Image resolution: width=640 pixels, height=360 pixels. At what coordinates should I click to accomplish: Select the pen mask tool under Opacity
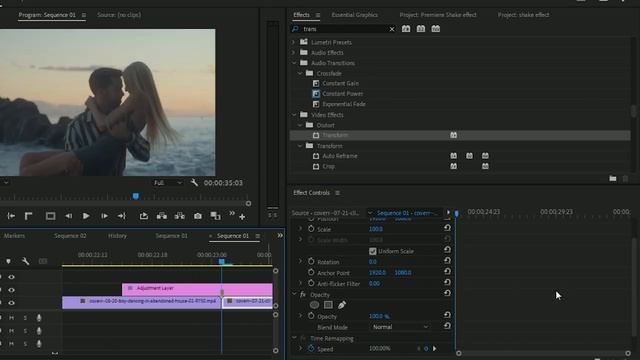coord(342,304)
